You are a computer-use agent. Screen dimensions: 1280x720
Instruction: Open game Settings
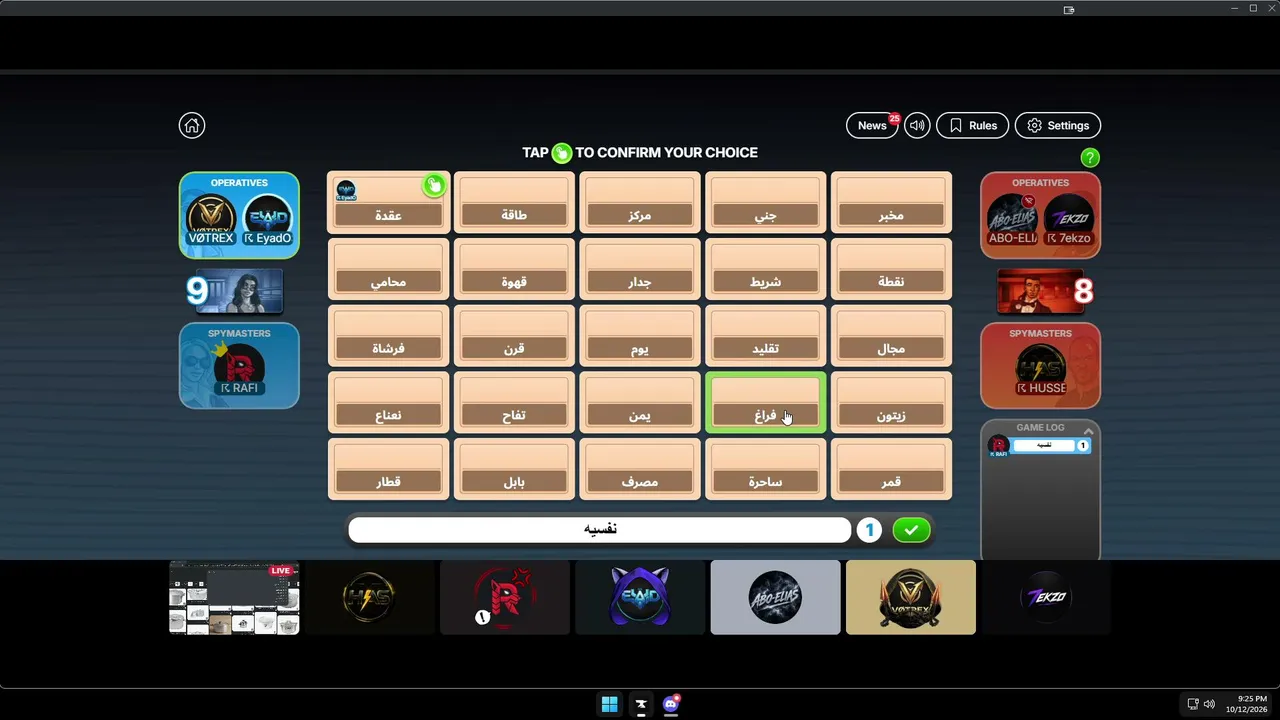pos(1058,125)
